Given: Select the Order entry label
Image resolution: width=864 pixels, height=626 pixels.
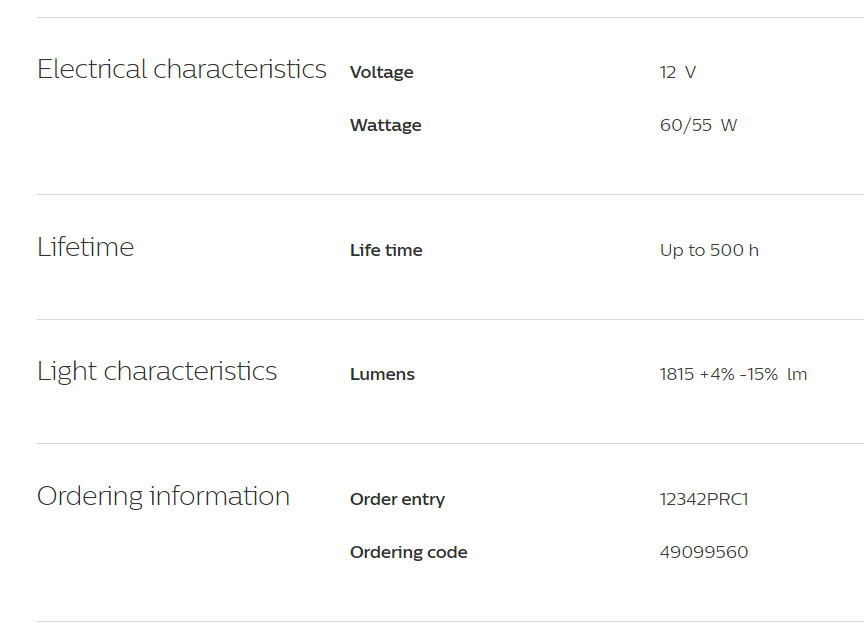Looking at the screenshot, I should pyautogui.click(x=397, y=499).
